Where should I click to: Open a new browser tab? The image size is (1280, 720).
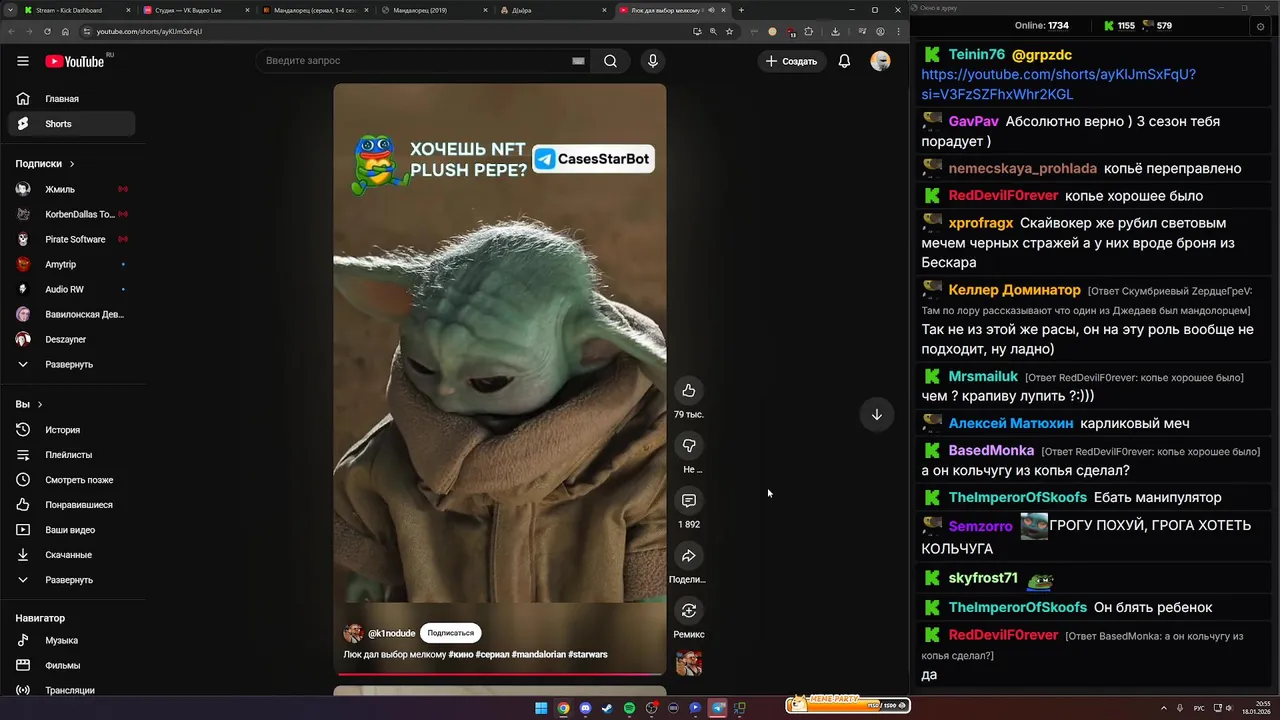[x=741, y=10]
